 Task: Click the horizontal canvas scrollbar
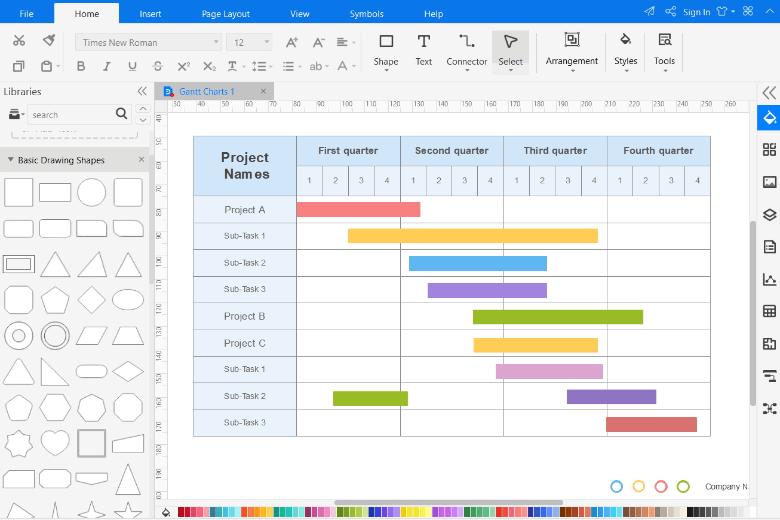coord(449,503)
